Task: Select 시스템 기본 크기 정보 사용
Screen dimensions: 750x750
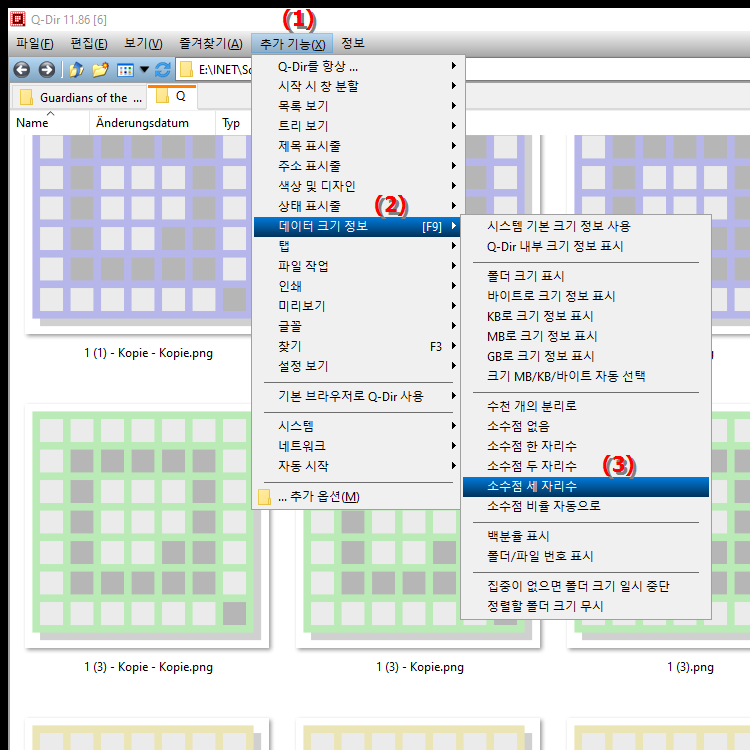Action: pyautogui.click(x=586, y=226)
